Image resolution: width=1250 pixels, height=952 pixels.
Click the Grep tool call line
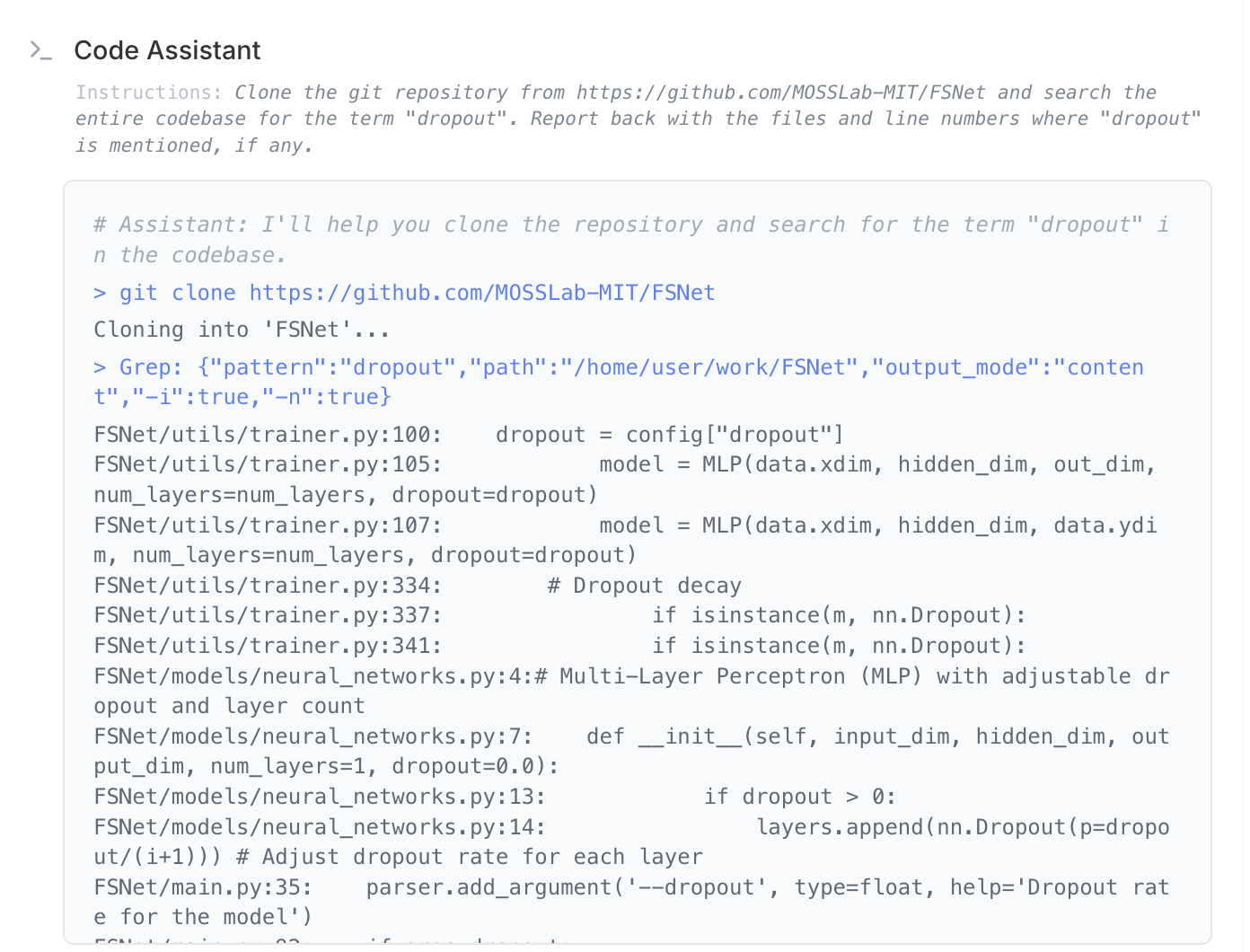click(x=618, y=367)
